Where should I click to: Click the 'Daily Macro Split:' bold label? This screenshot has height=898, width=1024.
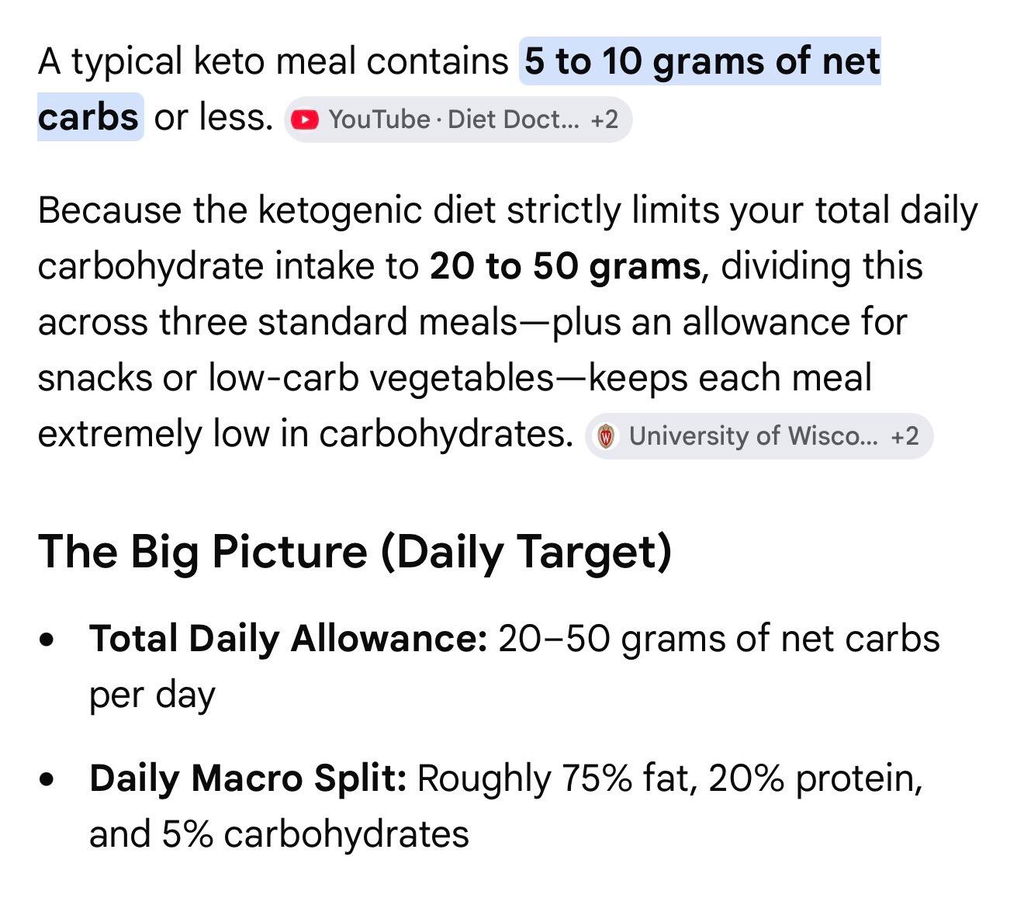click(248, 778)
